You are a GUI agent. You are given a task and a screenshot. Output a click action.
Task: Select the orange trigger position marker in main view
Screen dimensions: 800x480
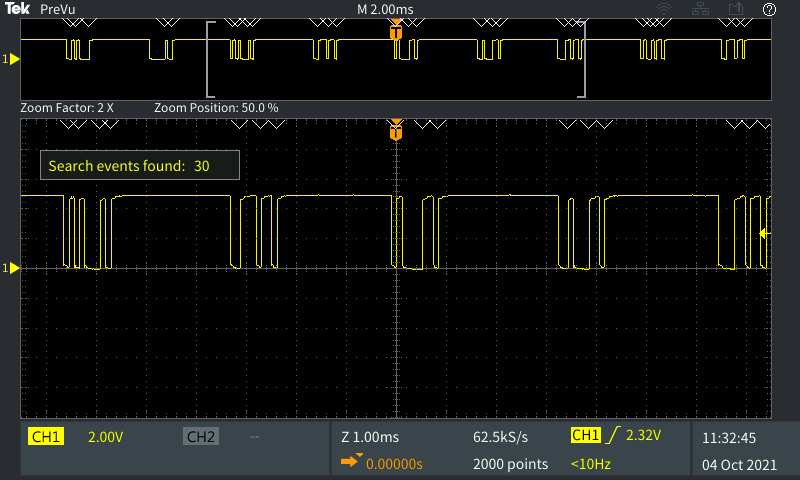point(396,130)
